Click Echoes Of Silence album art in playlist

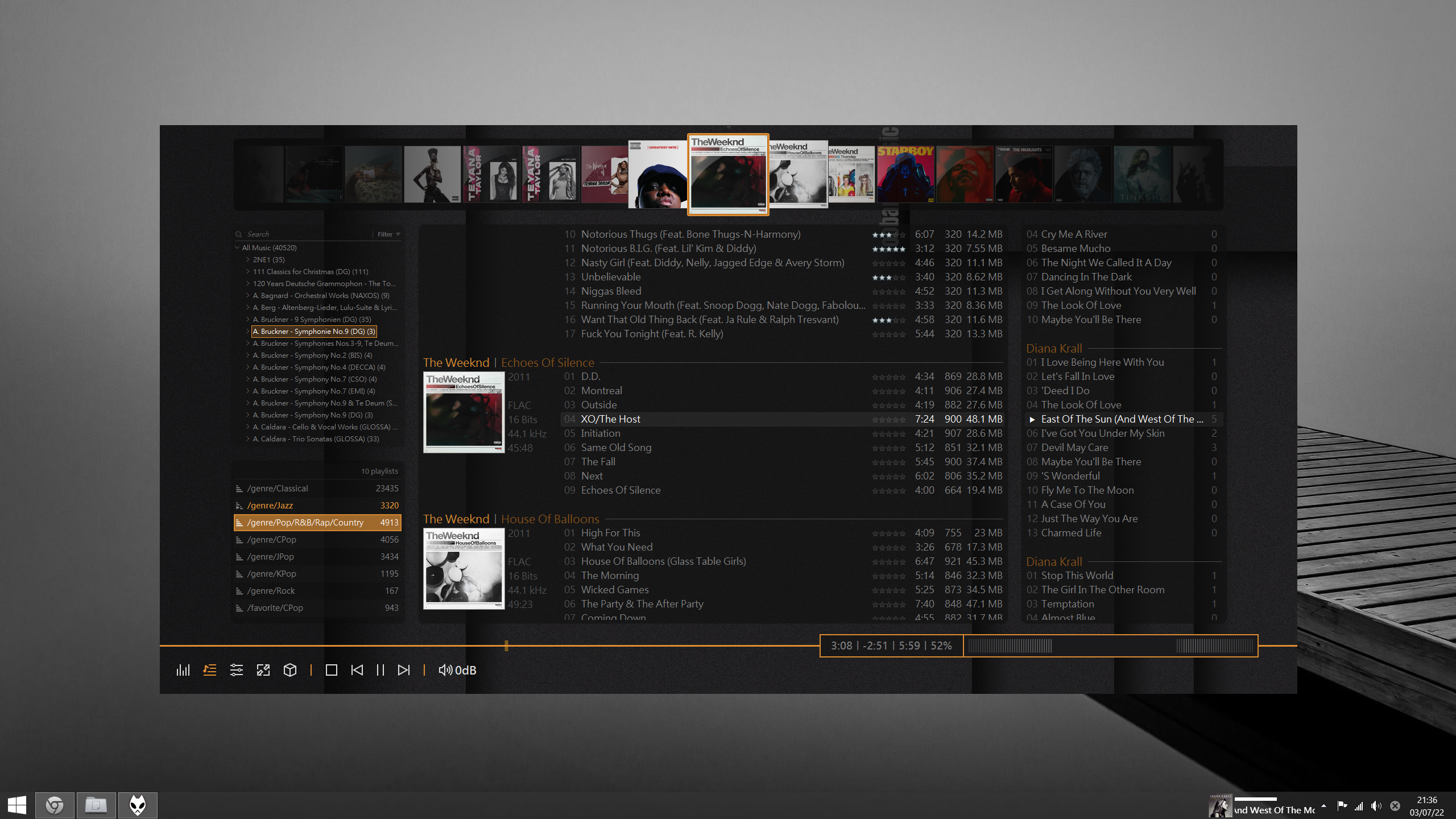coord(464,412)
